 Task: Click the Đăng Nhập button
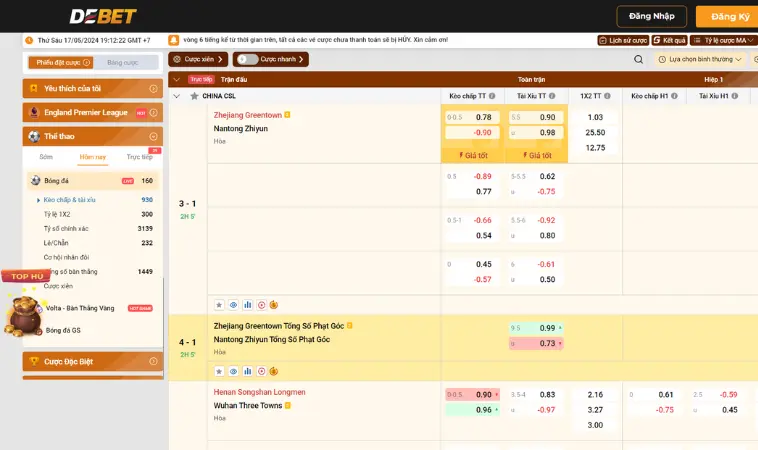coord(652,16)
